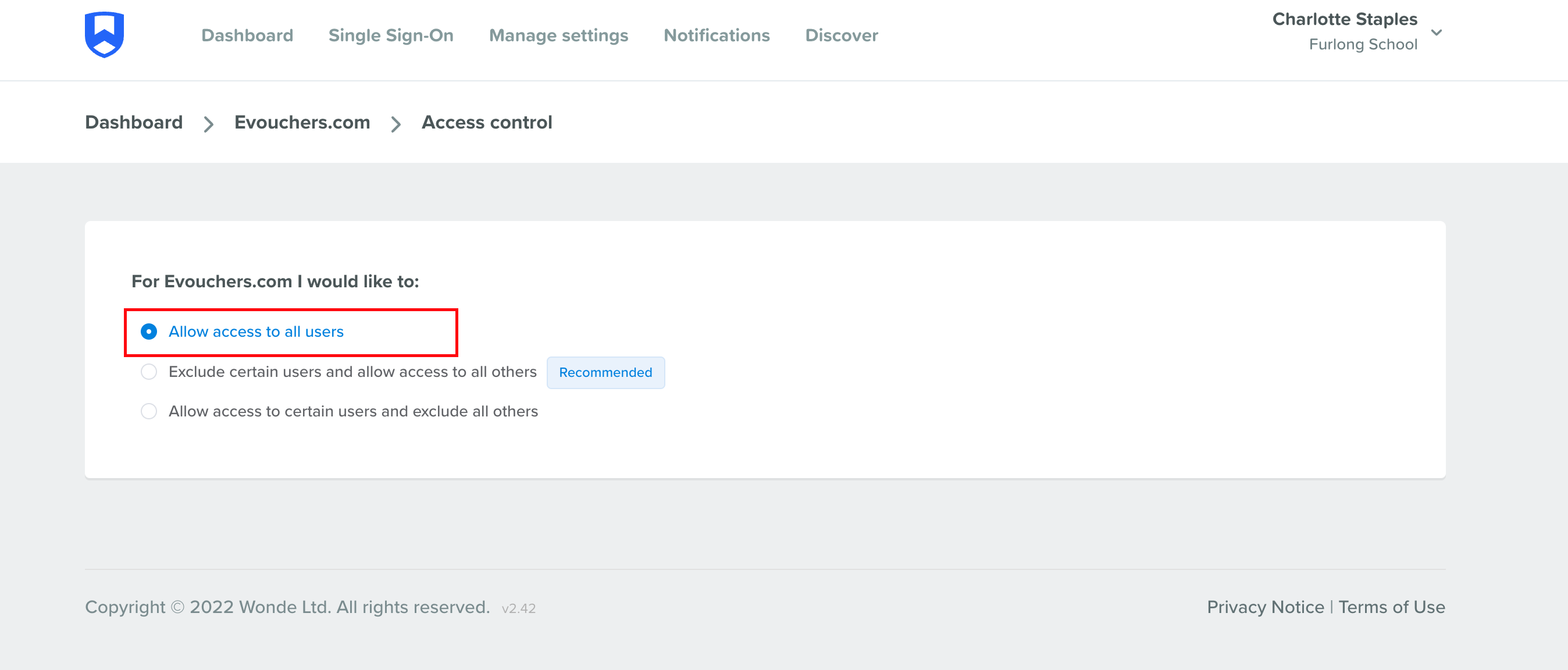Open the Privacy Notice
The width and height of the screenshot is (1568, 670).
pyautogui.click(x=1266, y=607)
